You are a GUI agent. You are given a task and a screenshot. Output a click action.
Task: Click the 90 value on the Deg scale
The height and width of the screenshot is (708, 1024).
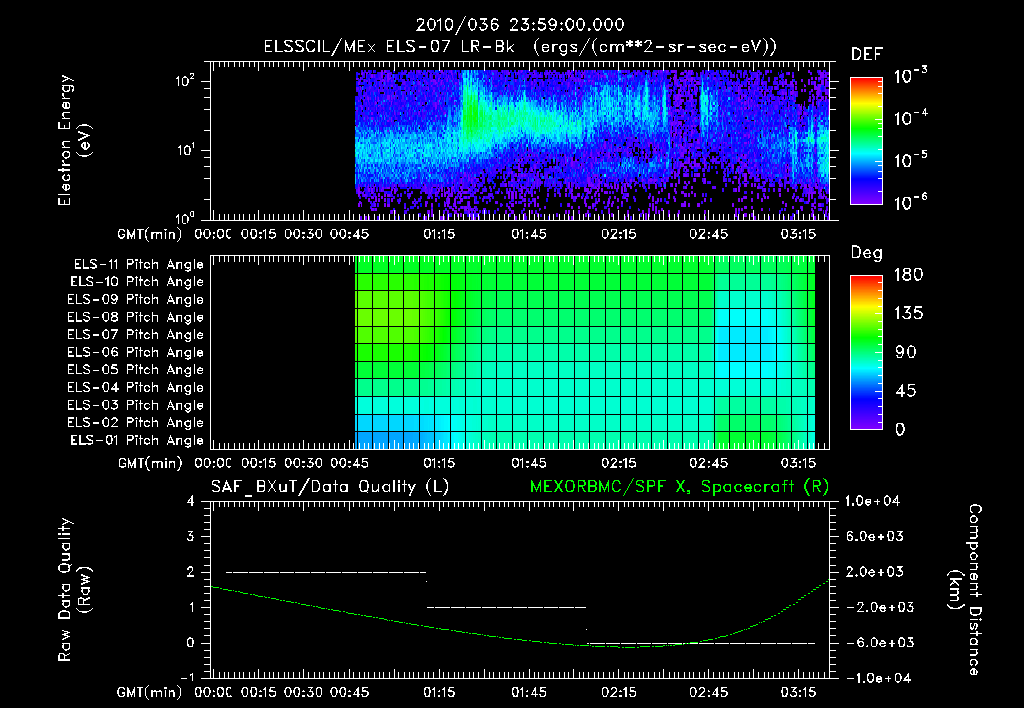coord(906,352)
